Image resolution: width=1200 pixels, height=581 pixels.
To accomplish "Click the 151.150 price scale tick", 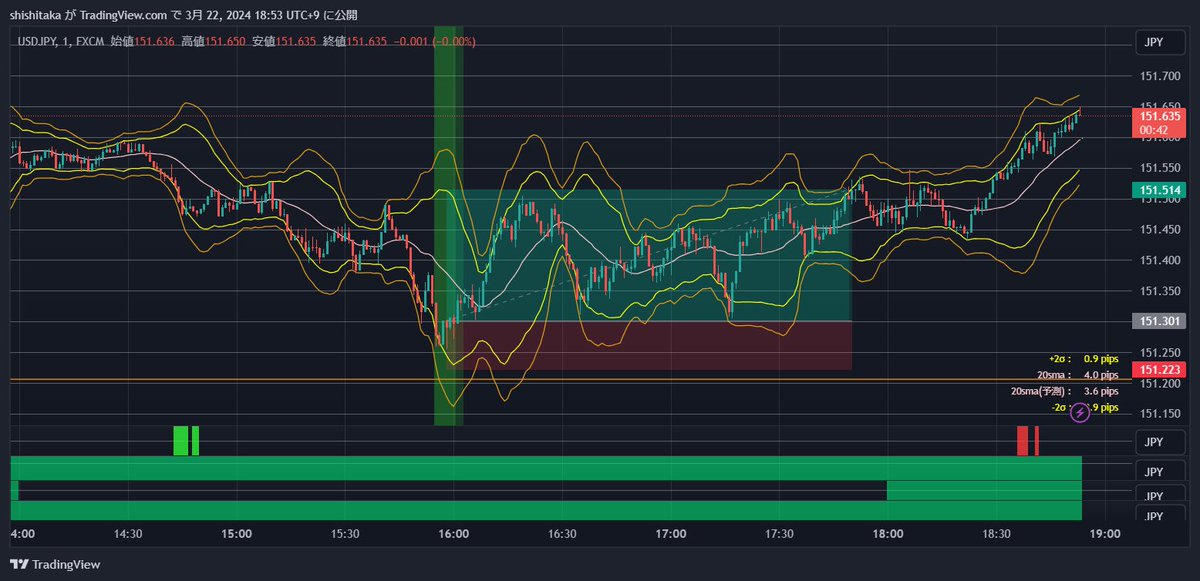I will 1158,414.
